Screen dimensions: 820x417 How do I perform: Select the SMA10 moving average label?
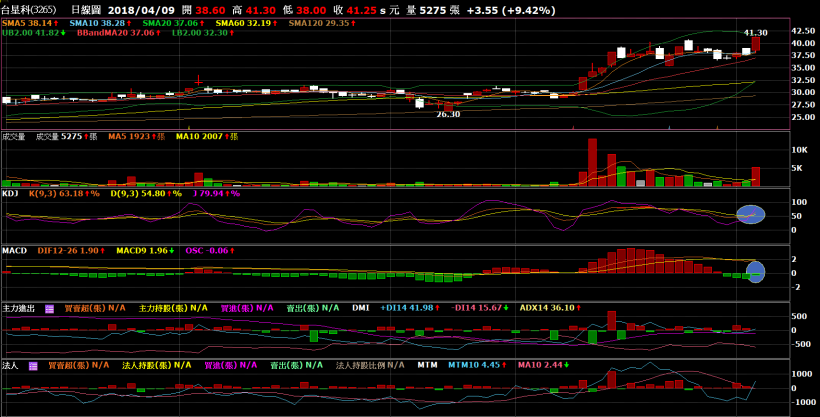(98, 22)
